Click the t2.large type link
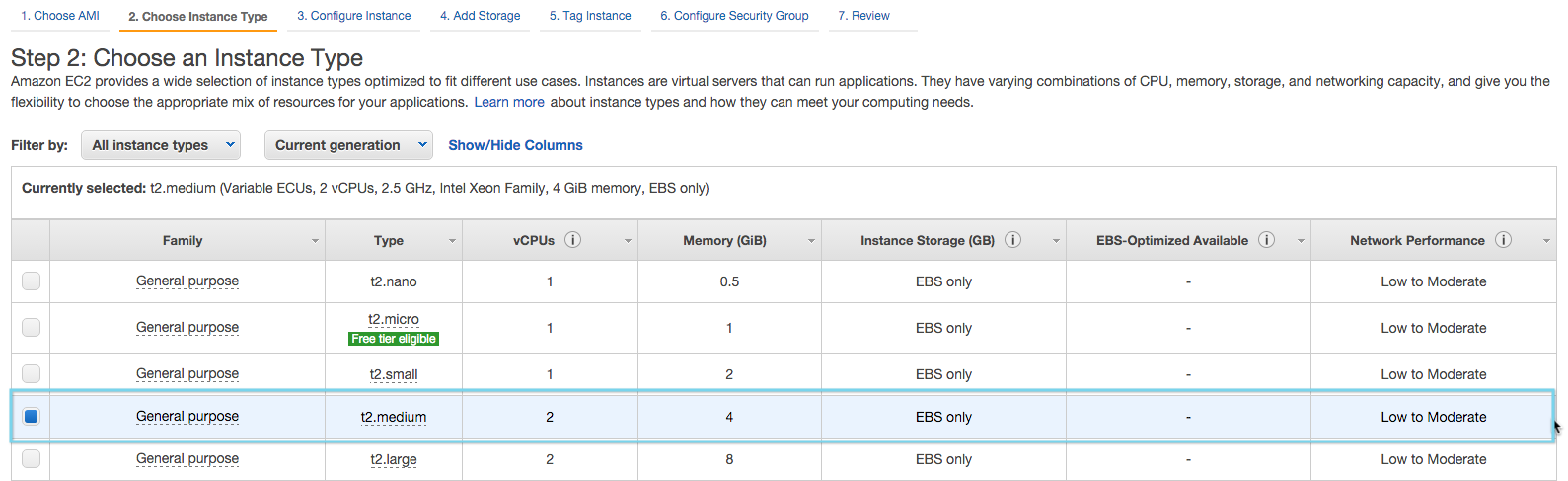1568x481 pixels. click(394, 459)
